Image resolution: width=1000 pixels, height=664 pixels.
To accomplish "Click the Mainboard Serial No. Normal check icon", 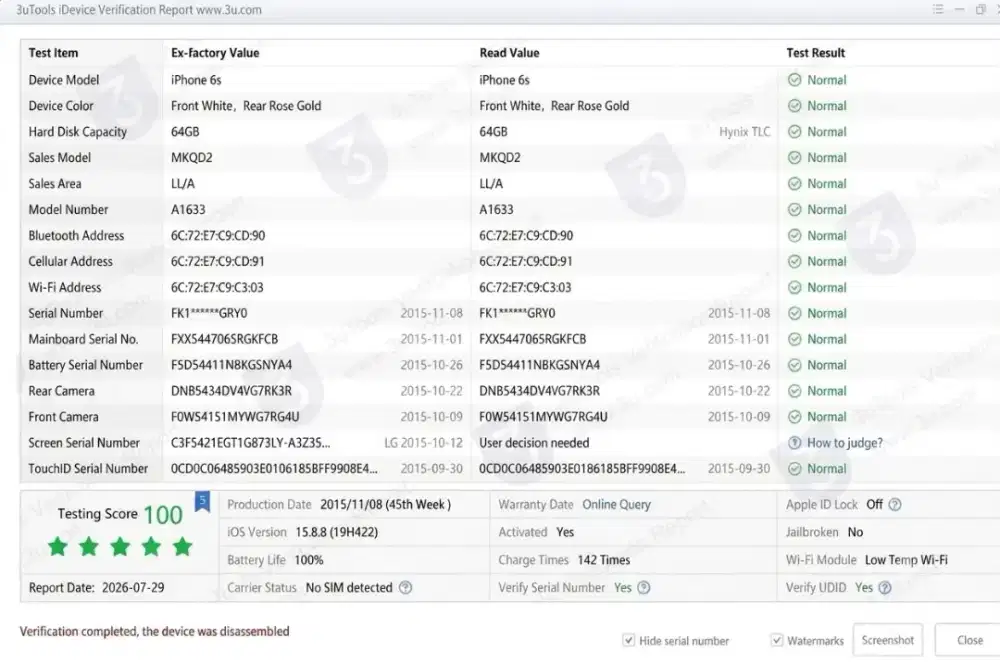I will tap(794, 339).
